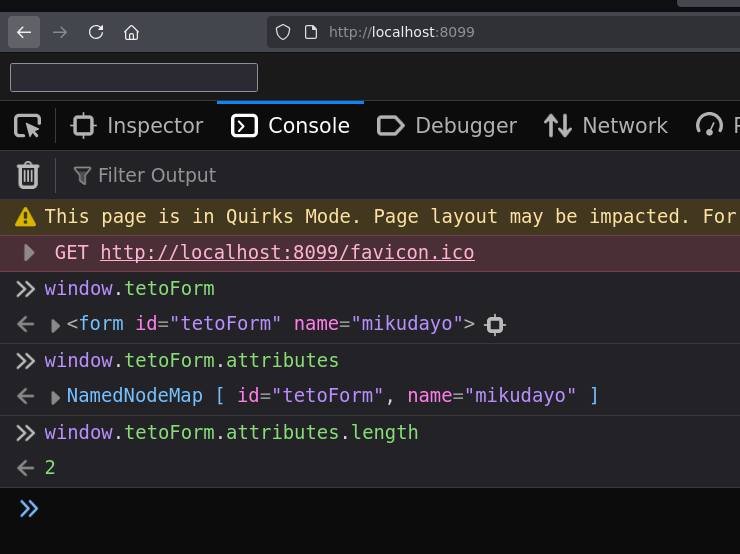Click the empty text input on the page
Image resolution: width=740 pixels, height=554 pixels.
[x=134, y=77]
